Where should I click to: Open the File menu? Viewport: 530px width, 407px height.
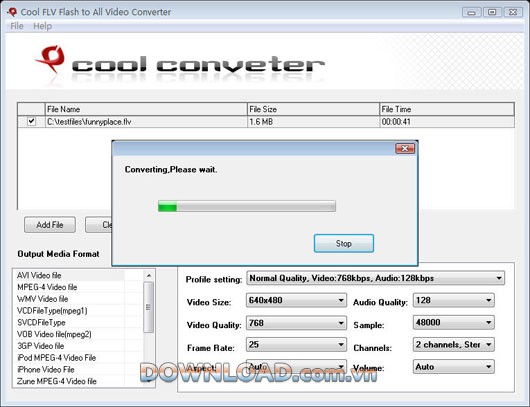(x=17, y=26)
